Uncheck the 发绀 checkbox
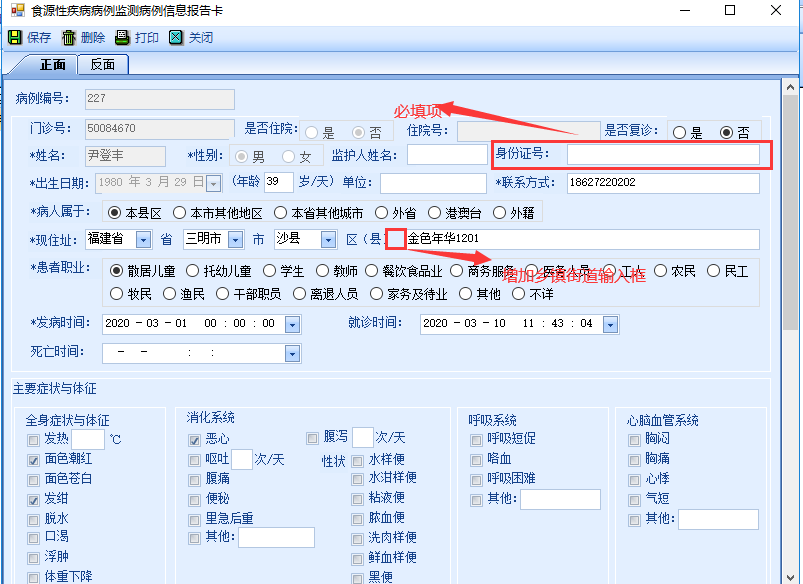The width and height of the screenshot is (803, 584). coord(34,500)
